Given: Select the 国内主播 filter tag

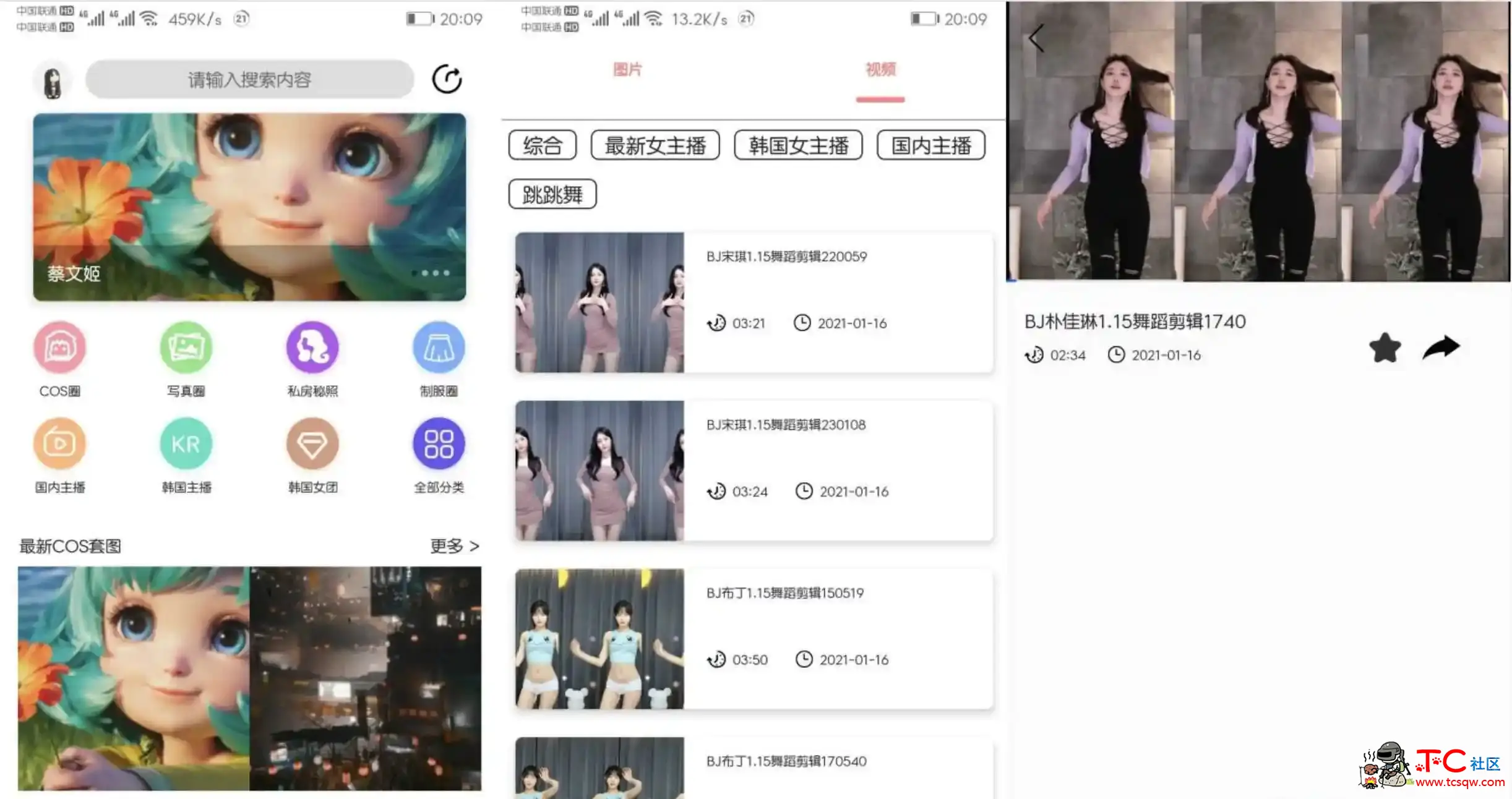Looking at the screenshot, I should [x=931, y=145].
